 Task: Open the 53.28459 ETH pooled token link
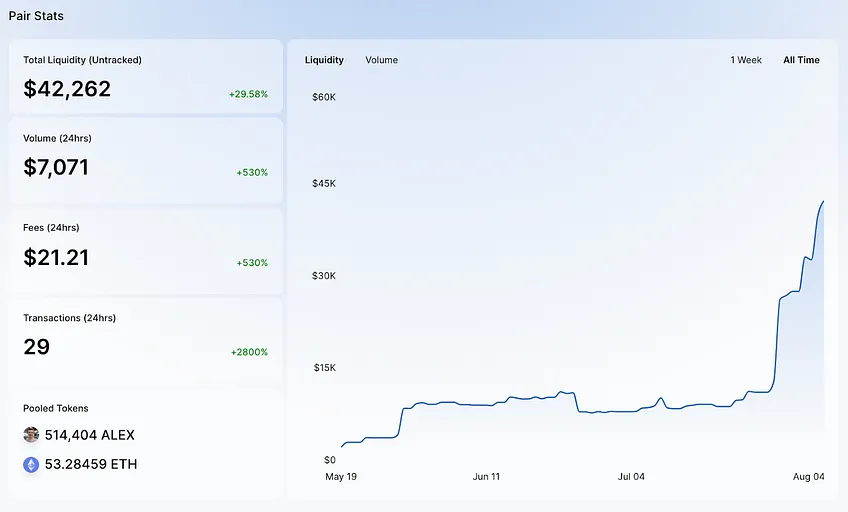(x=91, y=464)
